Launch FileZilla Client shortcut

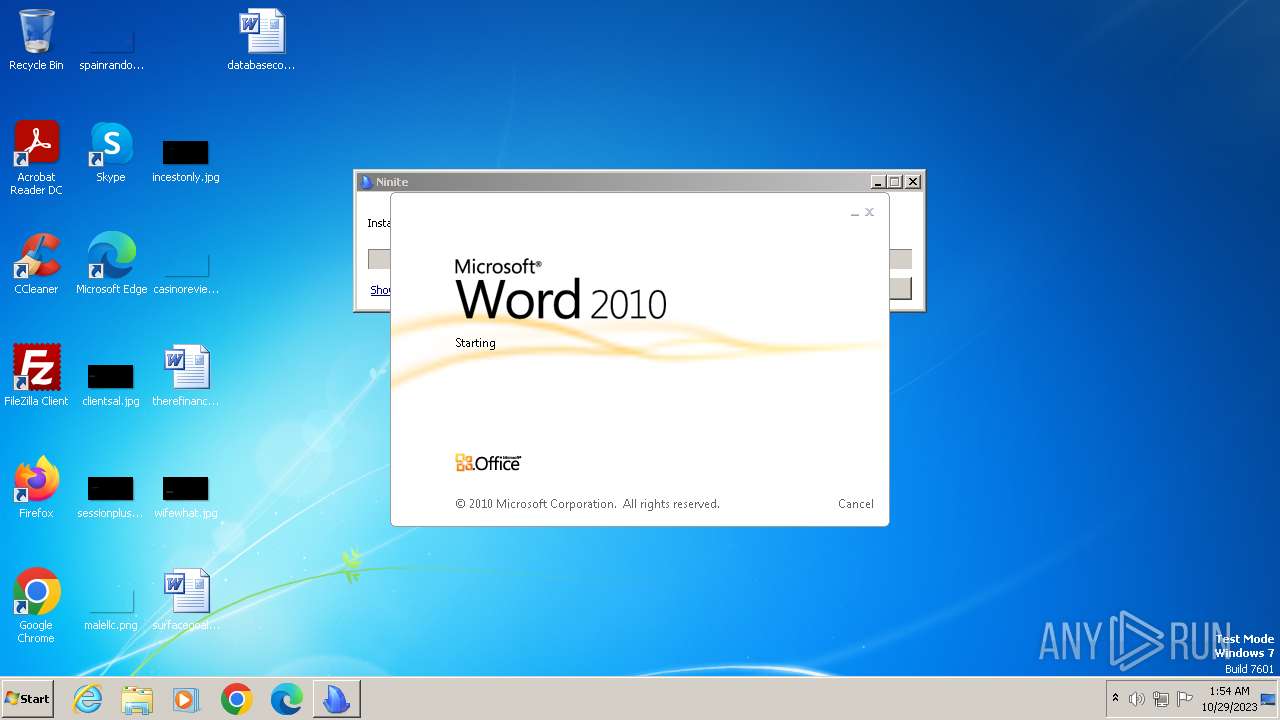[x=36, y=376]
